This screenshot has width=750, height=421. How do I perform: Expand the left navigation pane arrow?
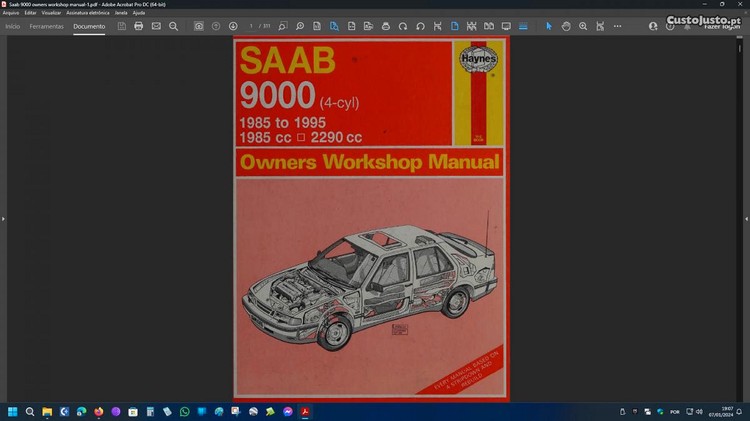coord(3,218)
